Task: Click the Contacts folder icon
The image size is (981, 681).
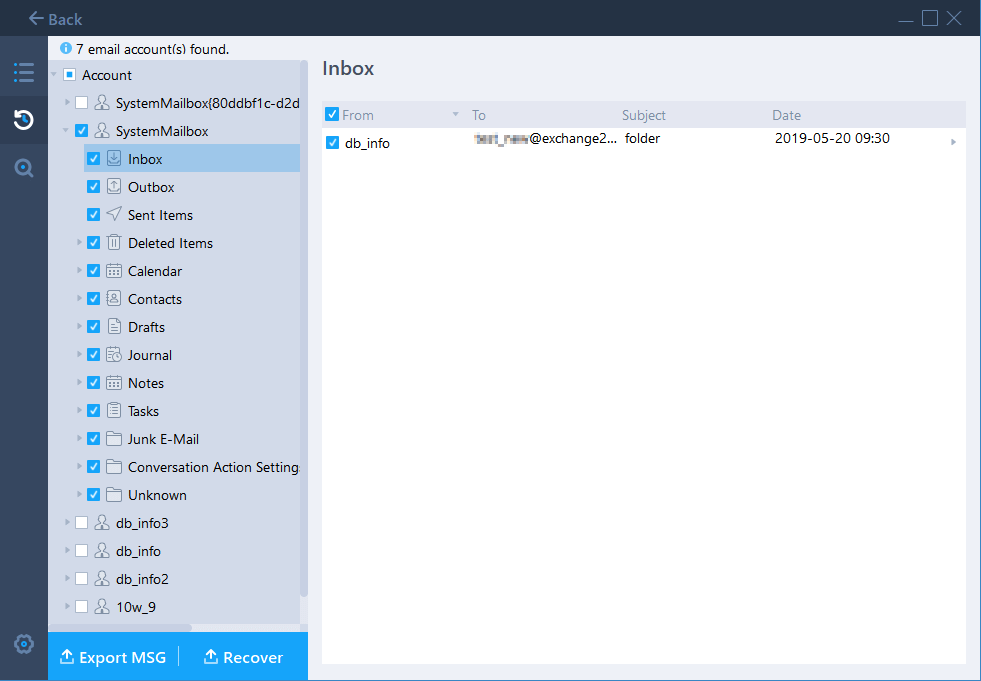Action: click(114, 299)
